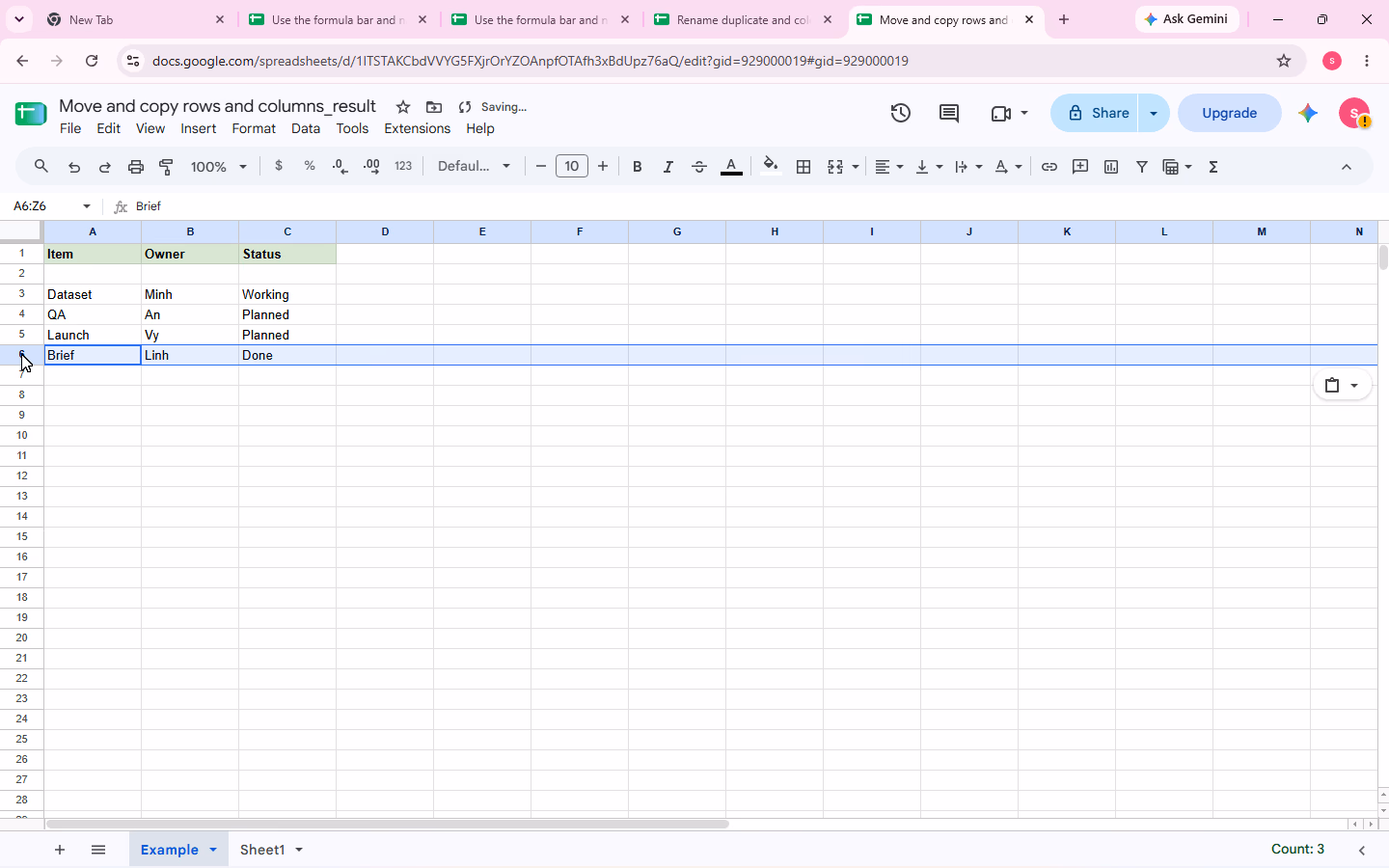Screen dimensions: 1389x868
Task: Open the Data menu
Action: coord(306,128)
